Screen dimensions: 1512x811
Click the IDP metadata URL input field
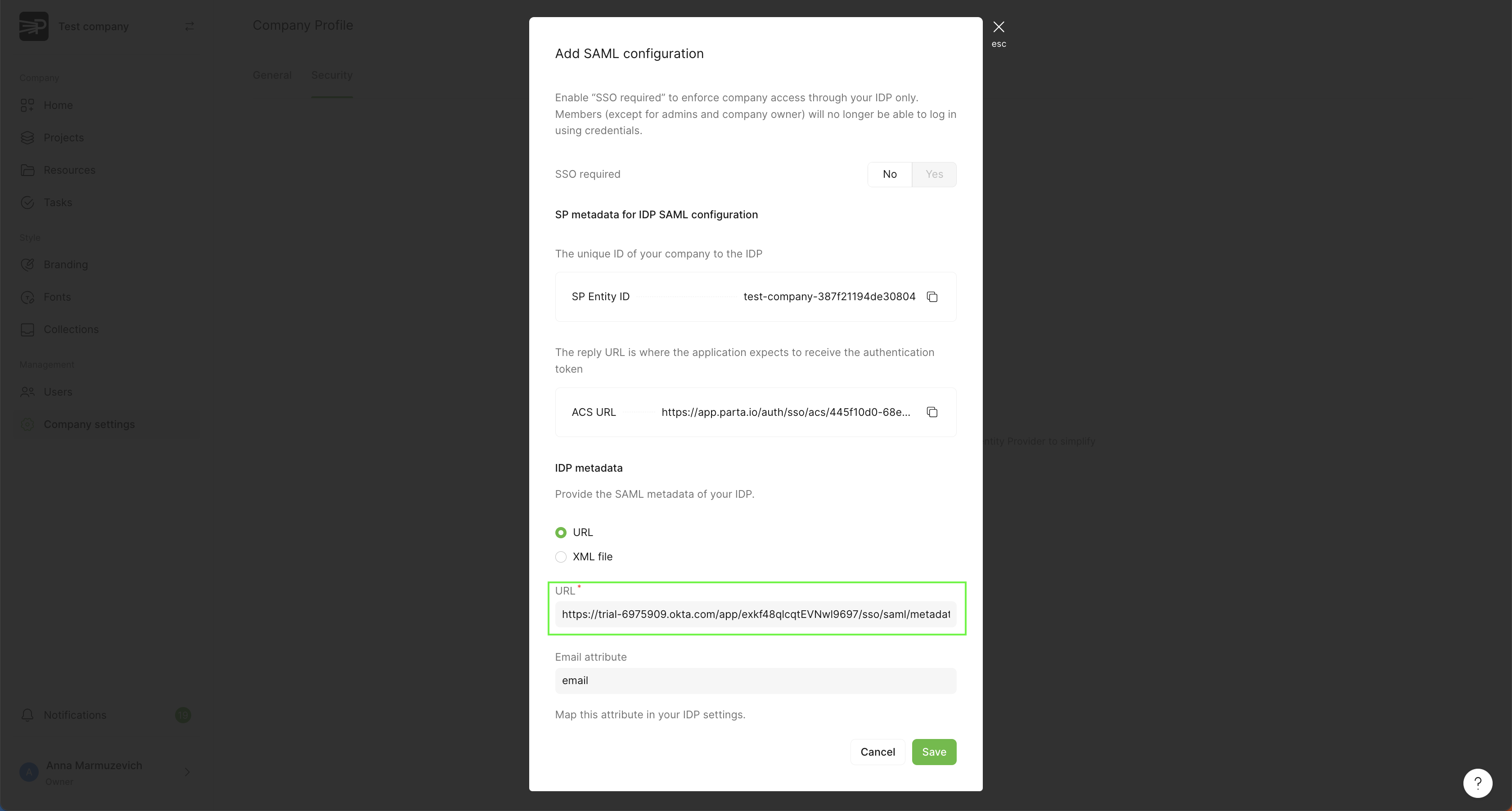(x=756, y=614)
